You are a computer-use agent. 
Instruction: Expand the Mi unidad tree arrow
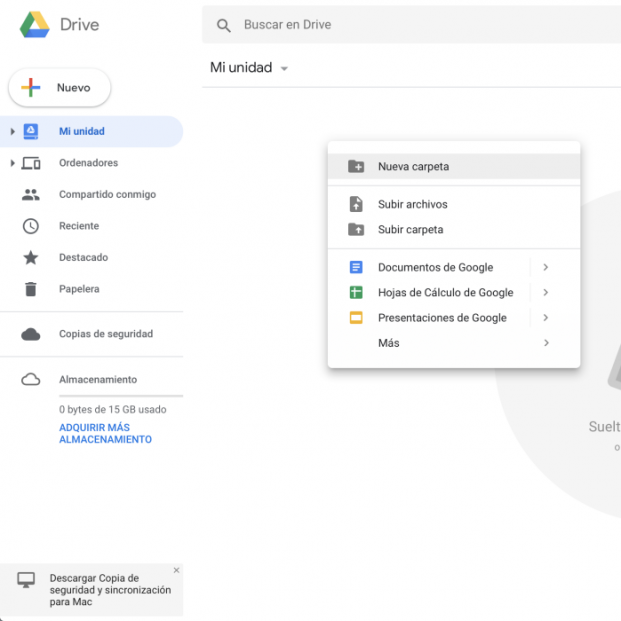tap(13, 132)
